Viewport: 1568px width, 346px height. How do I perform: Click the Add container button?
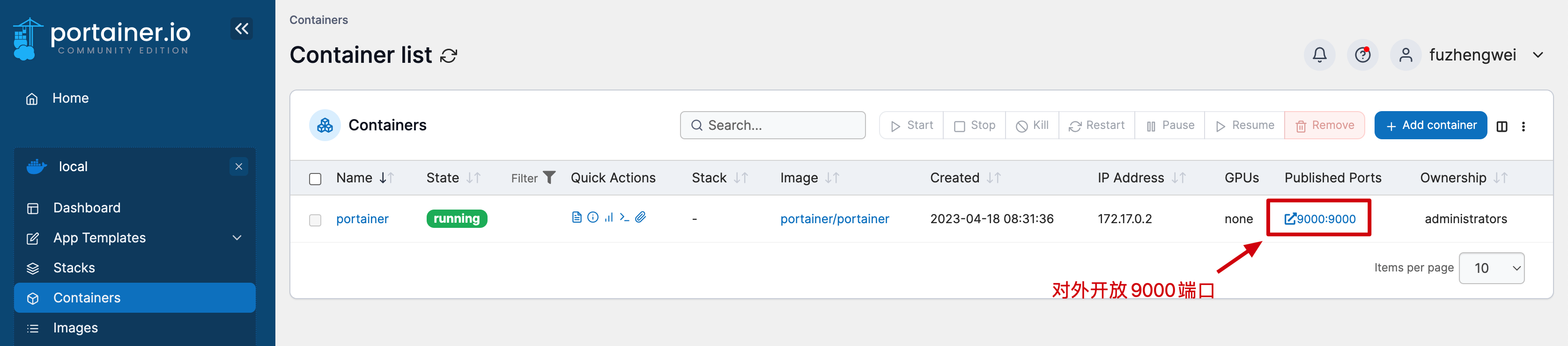tap(1430, 126)
